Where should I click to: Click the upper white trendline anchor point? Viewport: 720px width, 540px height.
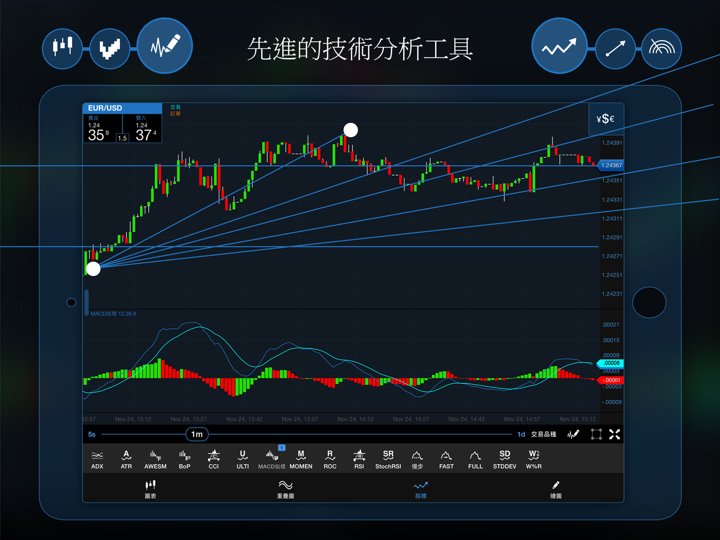coord(350,130)
